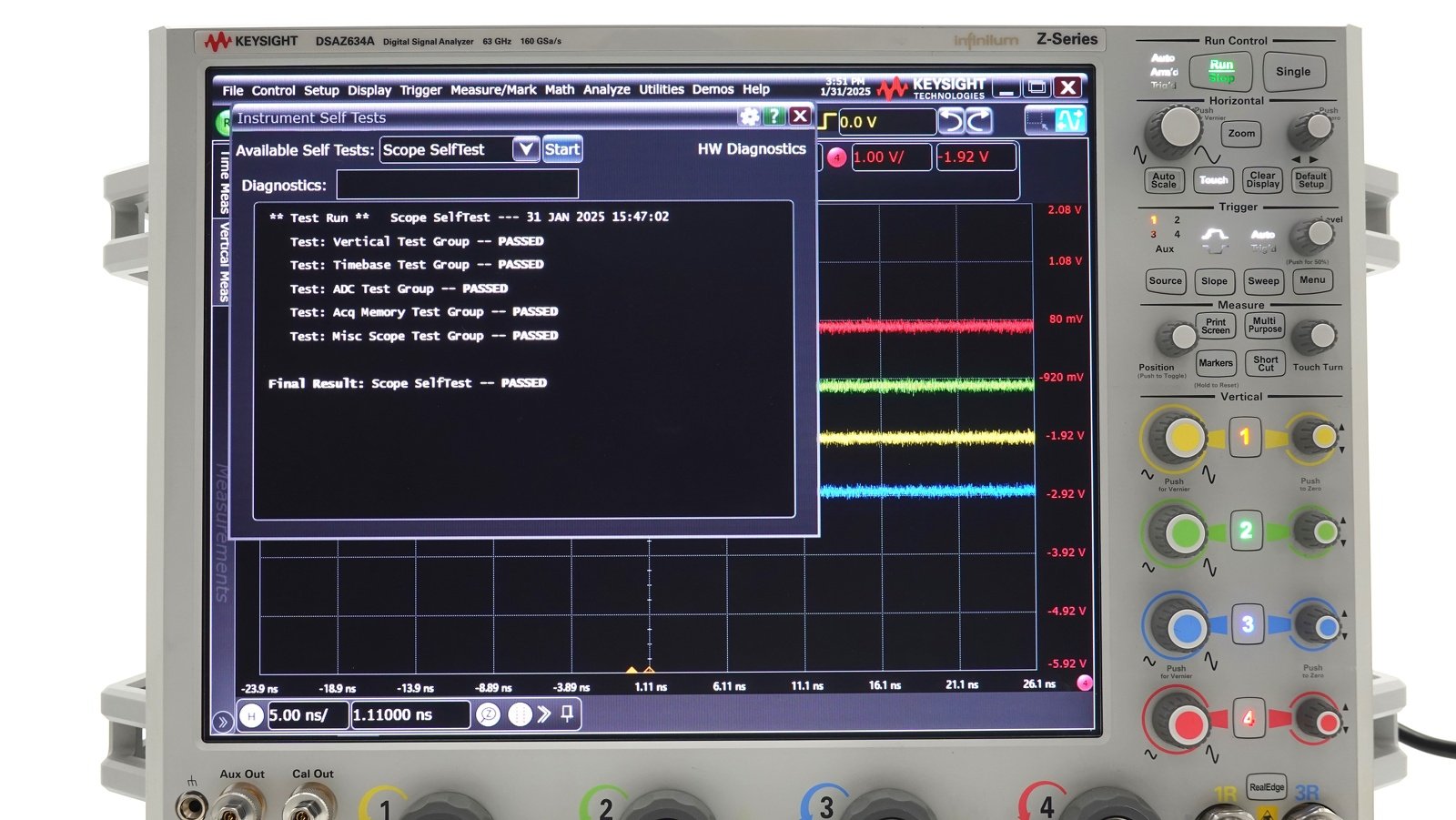Open the Analyze menu

(x=607, y=89)
